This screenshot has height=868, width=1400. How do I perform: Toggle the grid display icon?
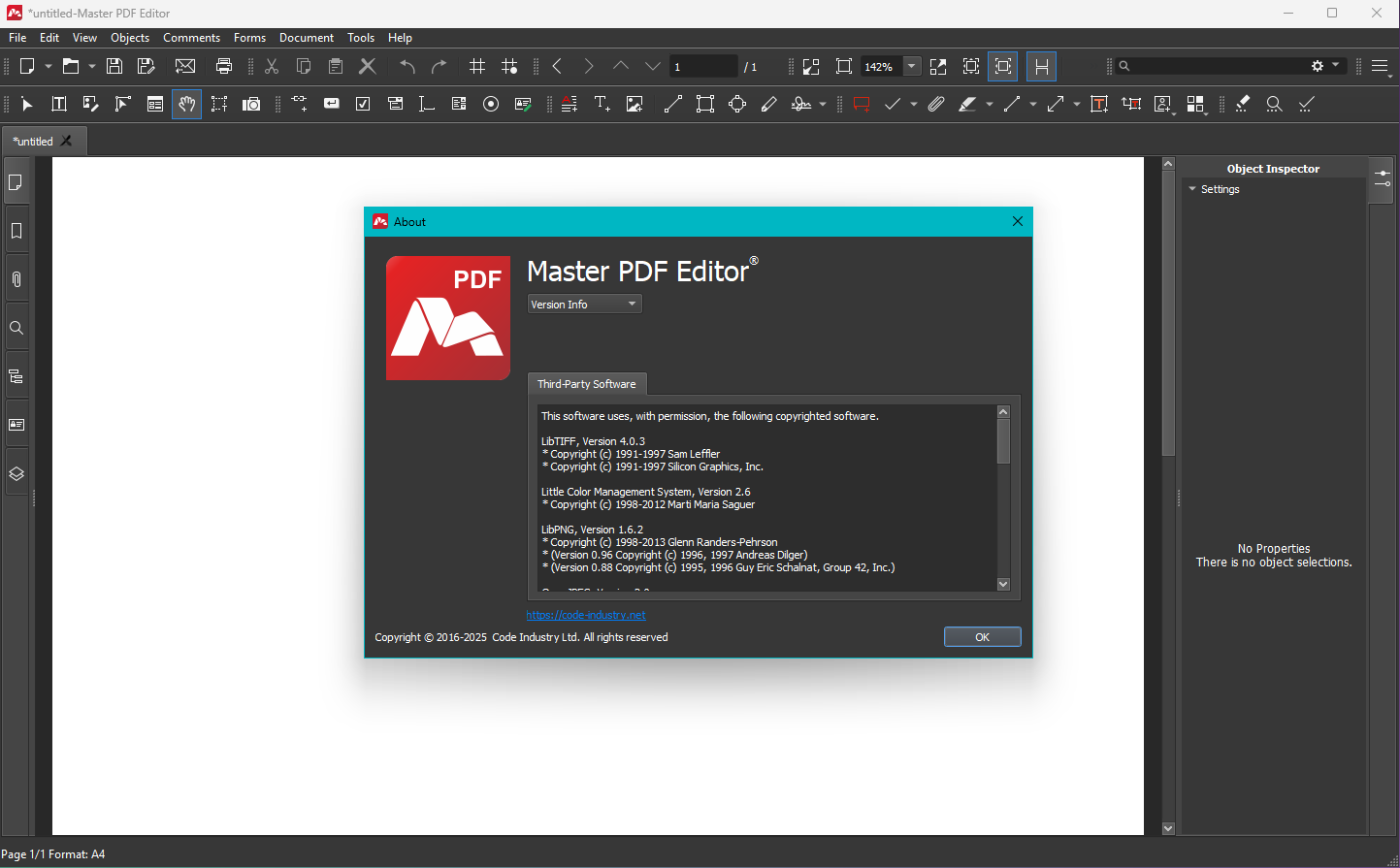477,66
